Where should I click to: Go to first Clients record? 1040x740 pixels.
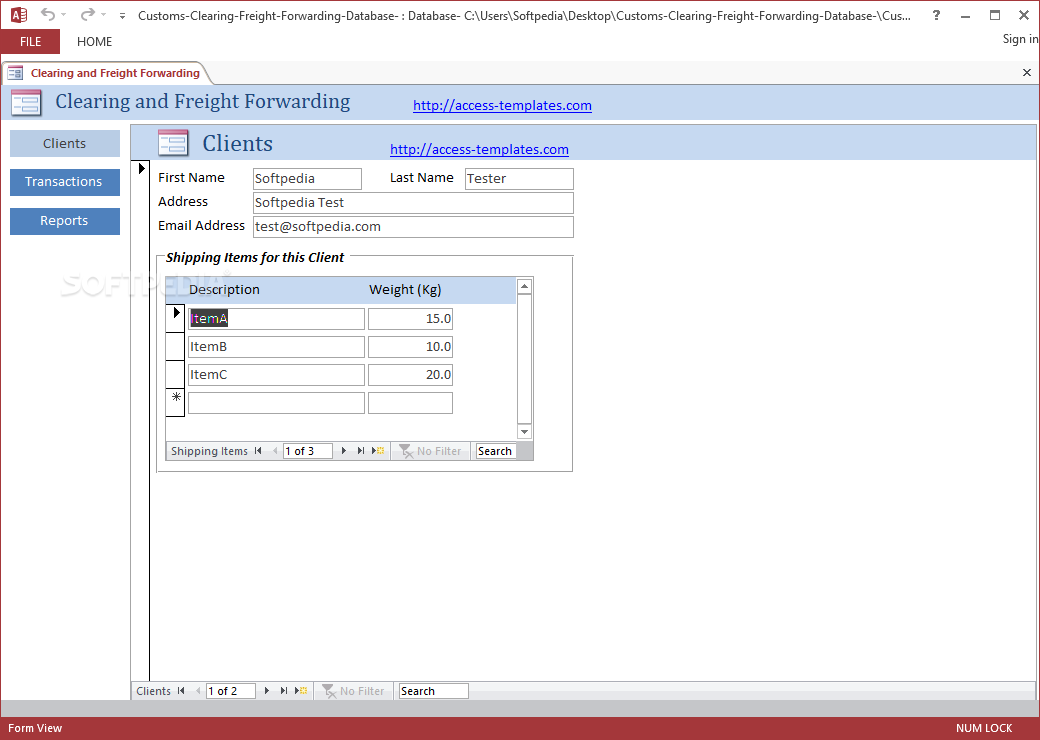click(181, 691)
